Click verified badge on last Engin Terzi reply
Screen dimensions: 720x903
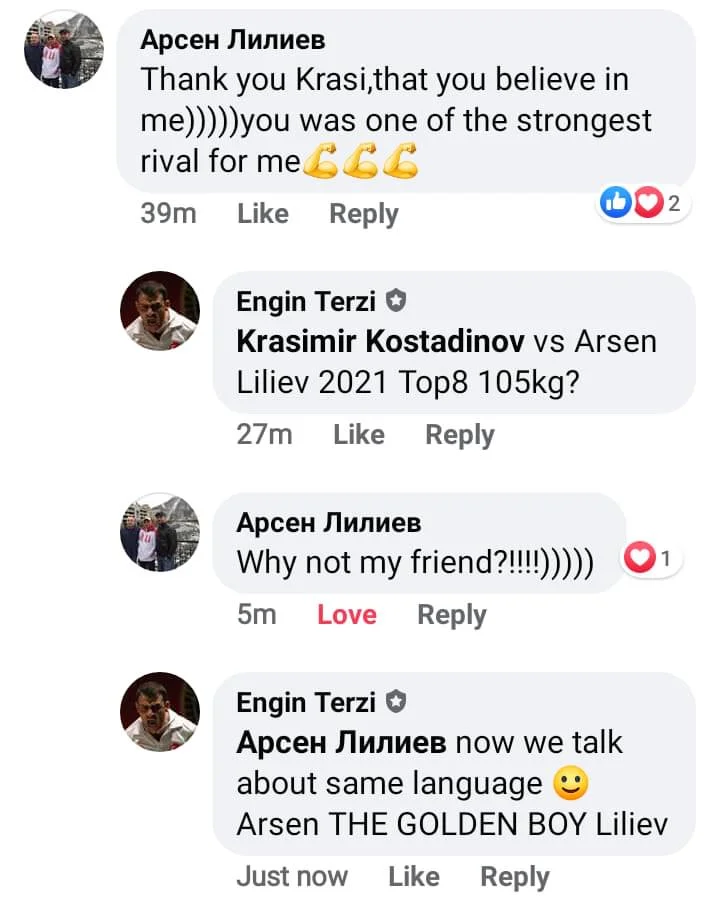click(396, 703)
